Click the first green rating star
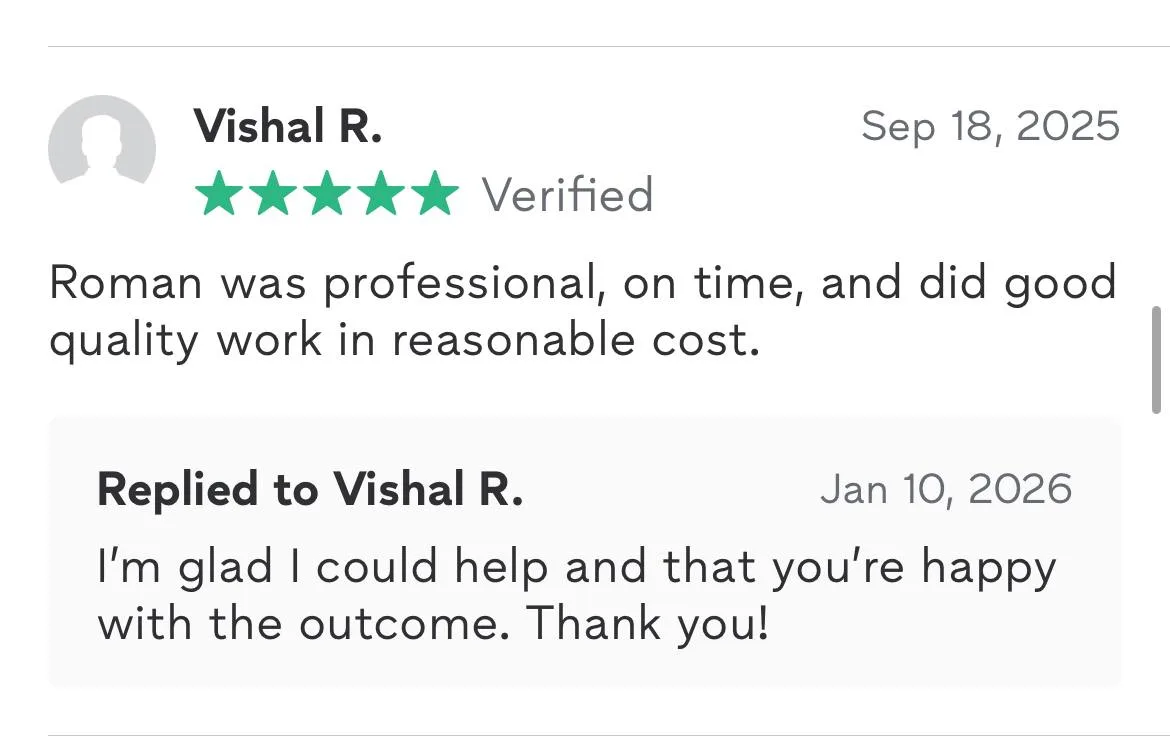The height and width of the screenshot is (741, 1170). tap(217, 194)
